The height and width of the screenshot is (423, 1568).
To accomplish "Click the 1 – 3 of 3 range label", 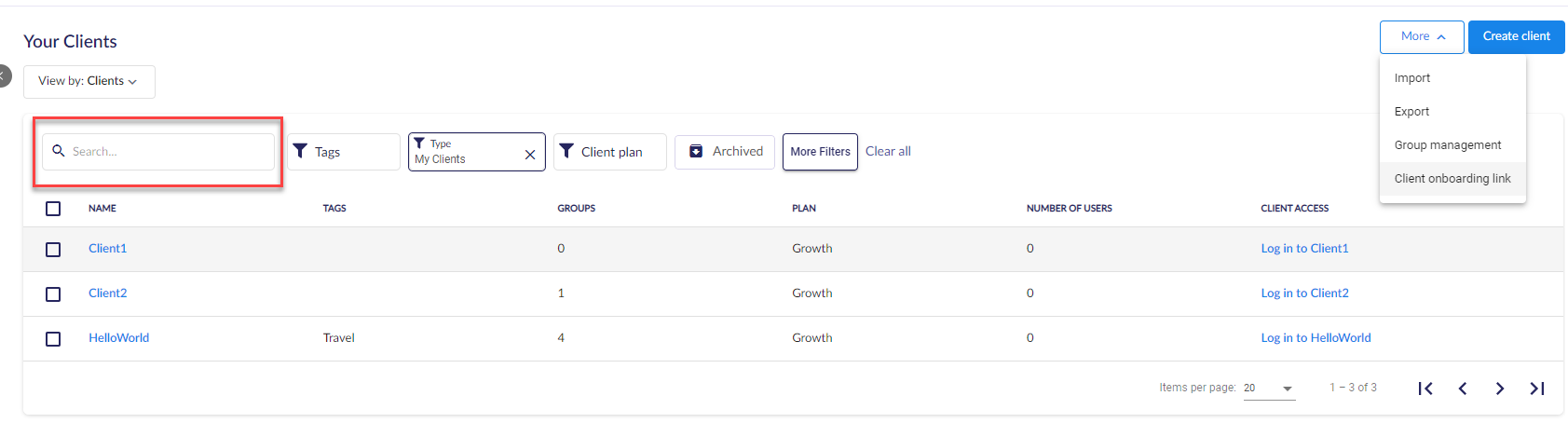I will click(x=1353, y=388).
